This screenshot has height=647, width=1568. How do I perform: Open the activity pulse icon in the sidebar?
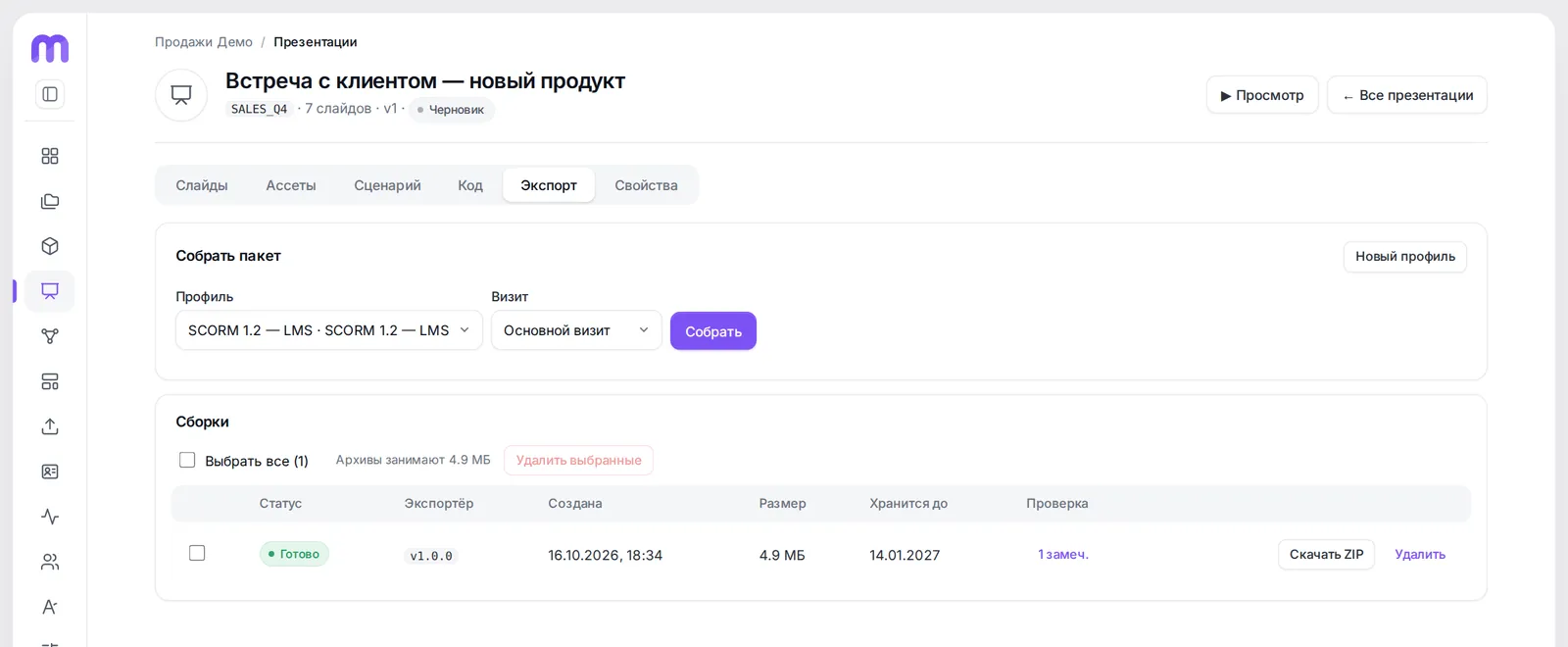click(x=50, y=517)
